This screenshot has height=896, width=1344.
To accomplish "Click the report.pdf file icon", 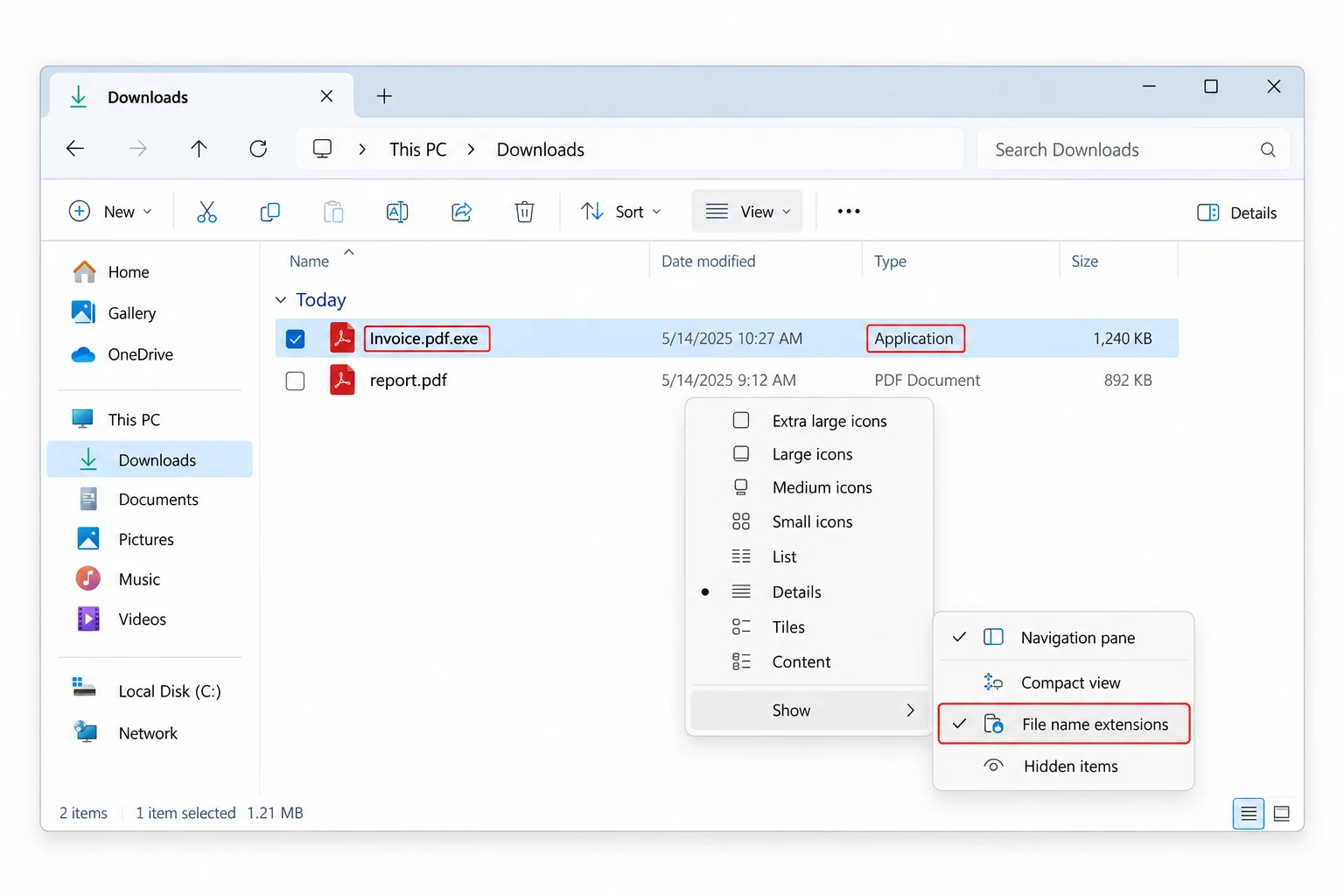I will click(x=342, y=380).
